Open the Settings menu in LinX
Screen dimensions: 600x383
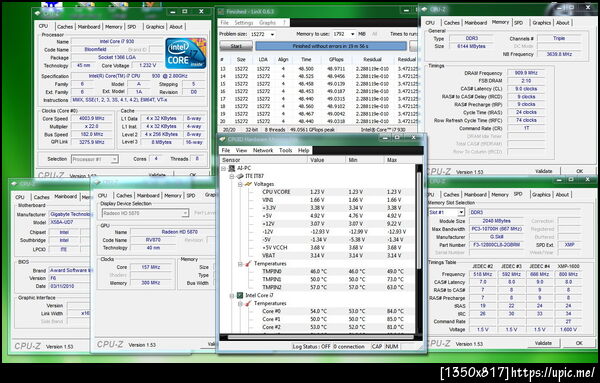tap(244, 23)
